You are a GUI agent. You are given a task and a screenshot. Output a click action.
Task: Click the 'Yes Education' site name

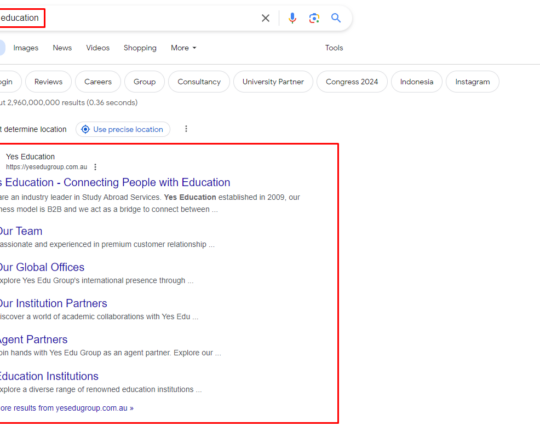point(30,157)
